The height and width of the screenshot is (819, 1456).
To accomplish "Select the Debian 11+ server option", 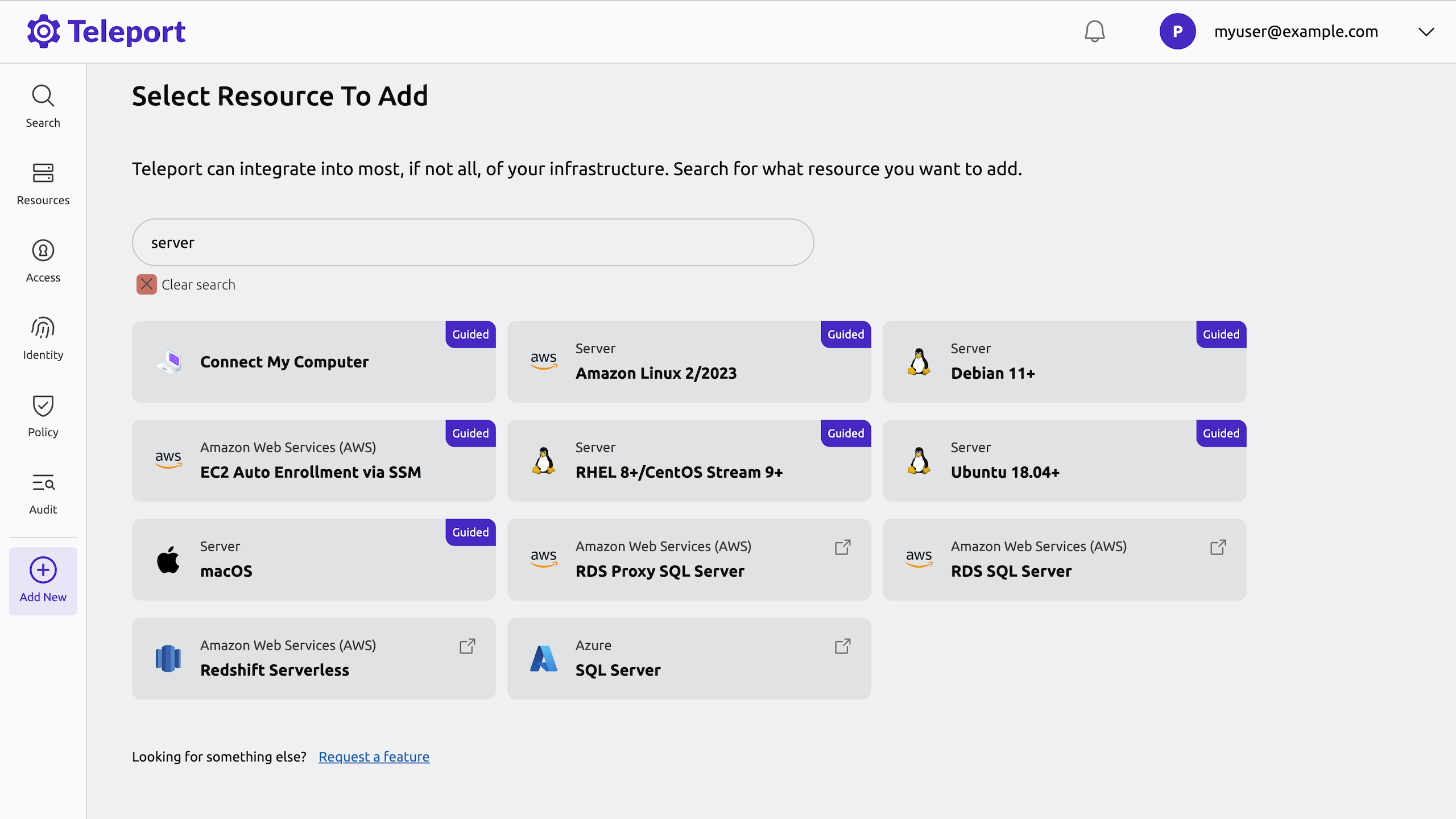I will [x=1064, y=361].
